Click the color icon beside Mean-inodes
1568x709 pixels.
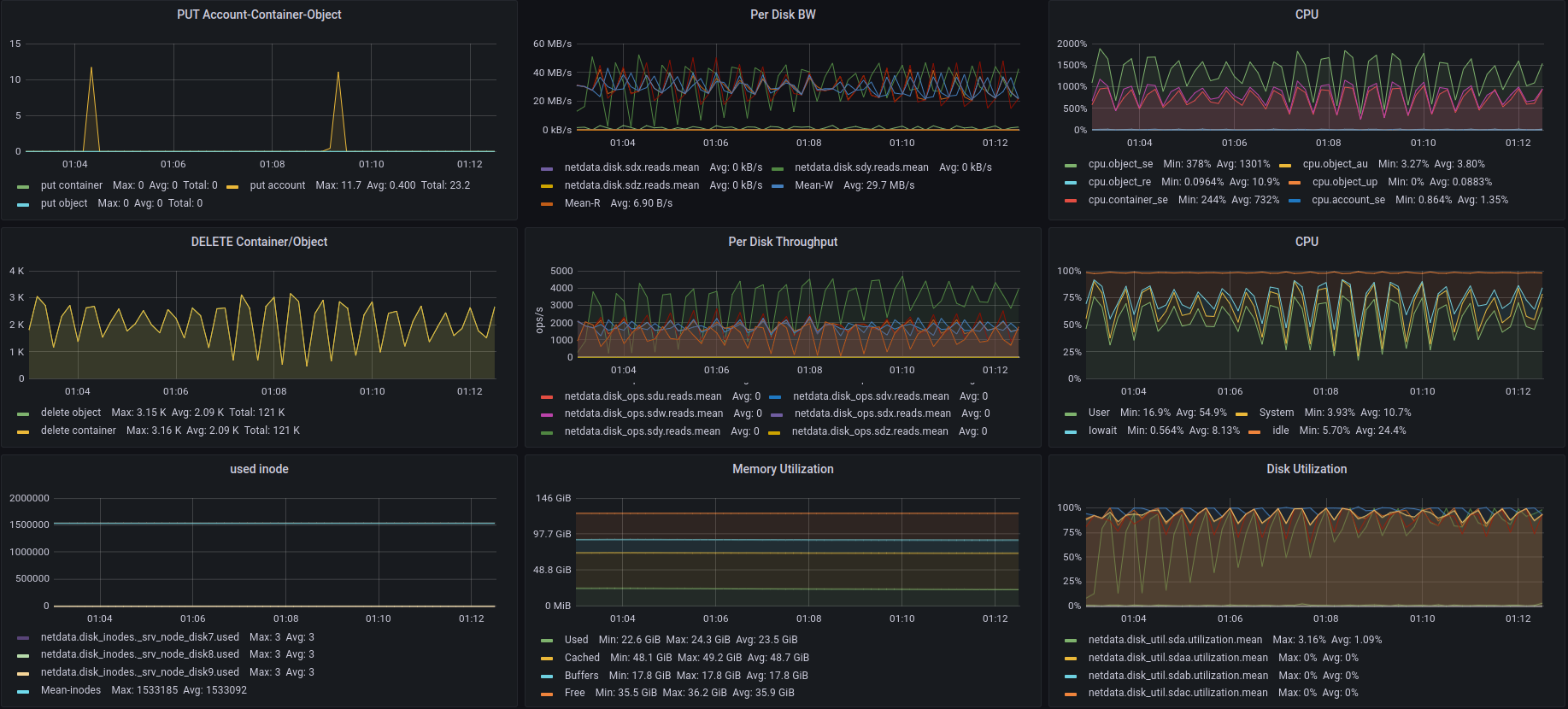23,691
